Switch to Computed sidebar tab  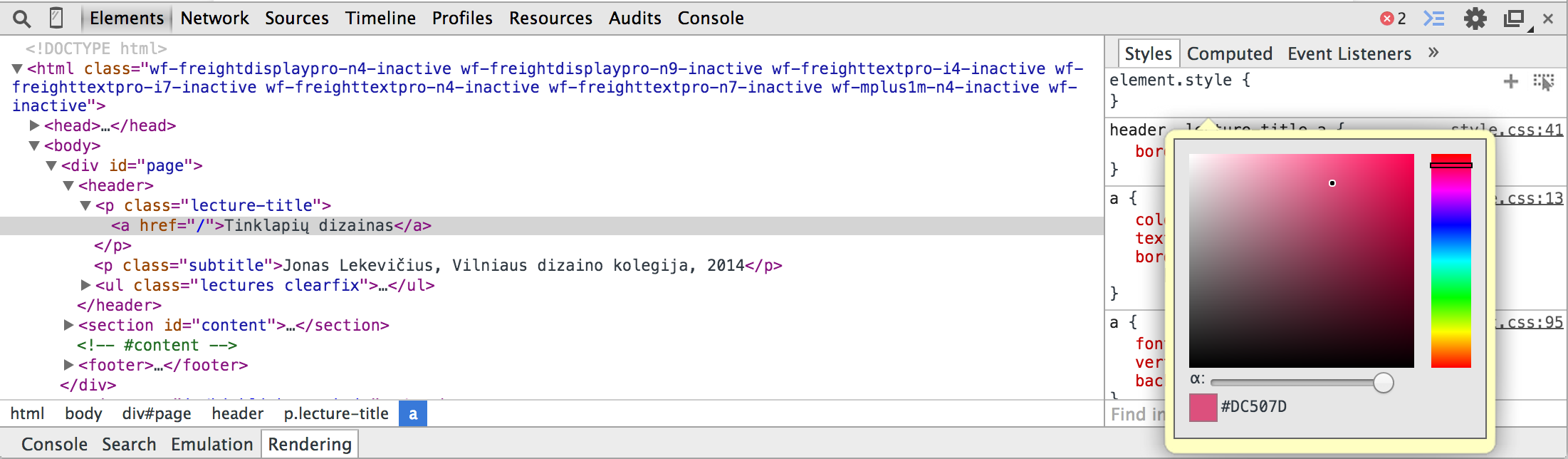coord(1230,53)
